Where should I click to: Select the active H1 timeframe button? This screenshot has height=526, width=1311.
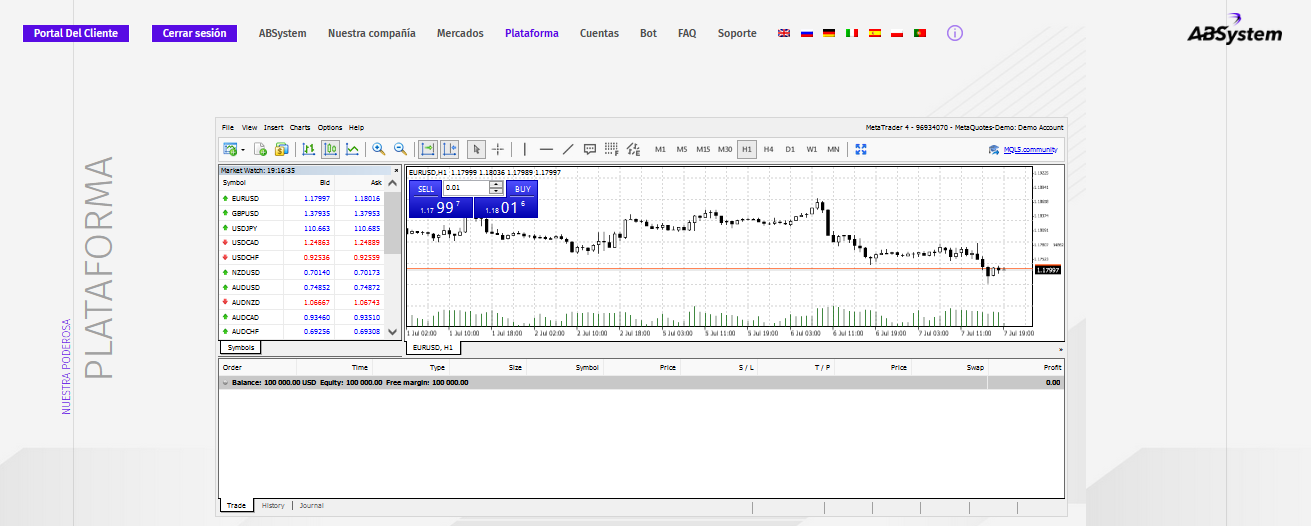click(x=747, y=149)
